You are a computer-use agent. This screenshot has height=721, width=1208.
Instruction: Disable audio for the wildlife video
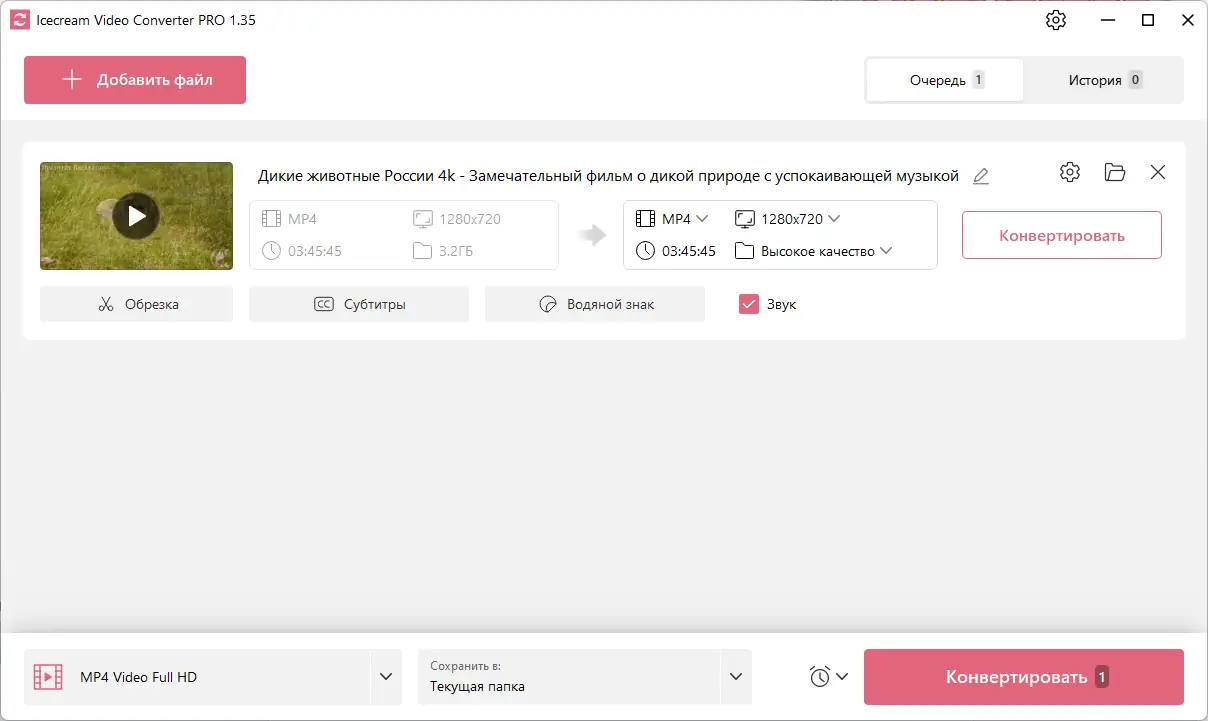(749, 303)
